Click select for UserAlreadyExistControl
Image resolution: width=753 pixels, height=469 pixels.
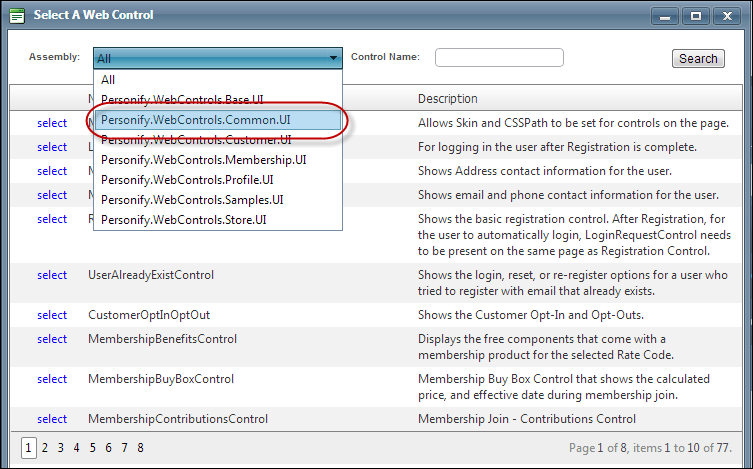tap(52, 275)
